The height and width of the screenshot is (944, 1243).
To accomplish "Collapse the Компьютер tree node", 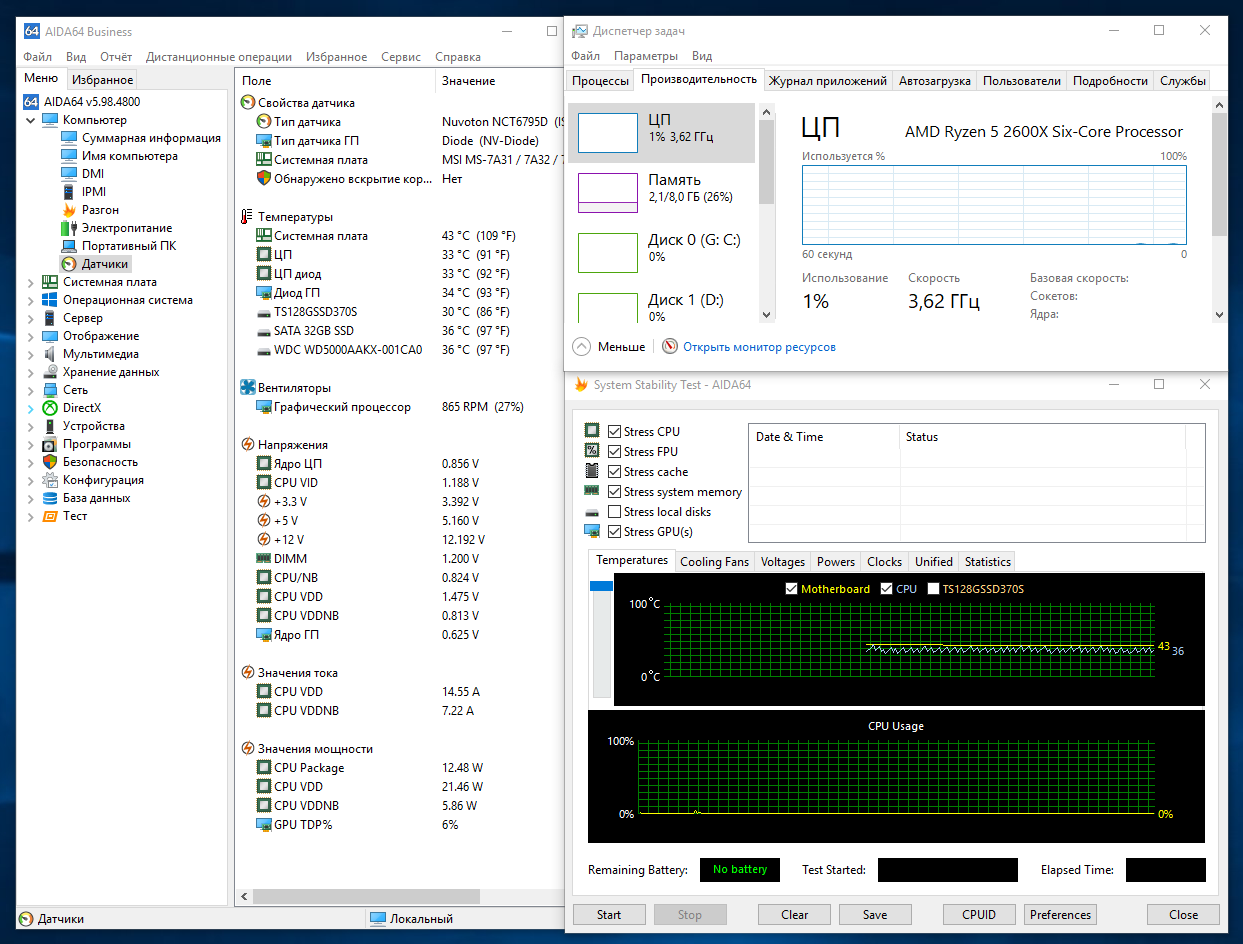I will 29,120.
